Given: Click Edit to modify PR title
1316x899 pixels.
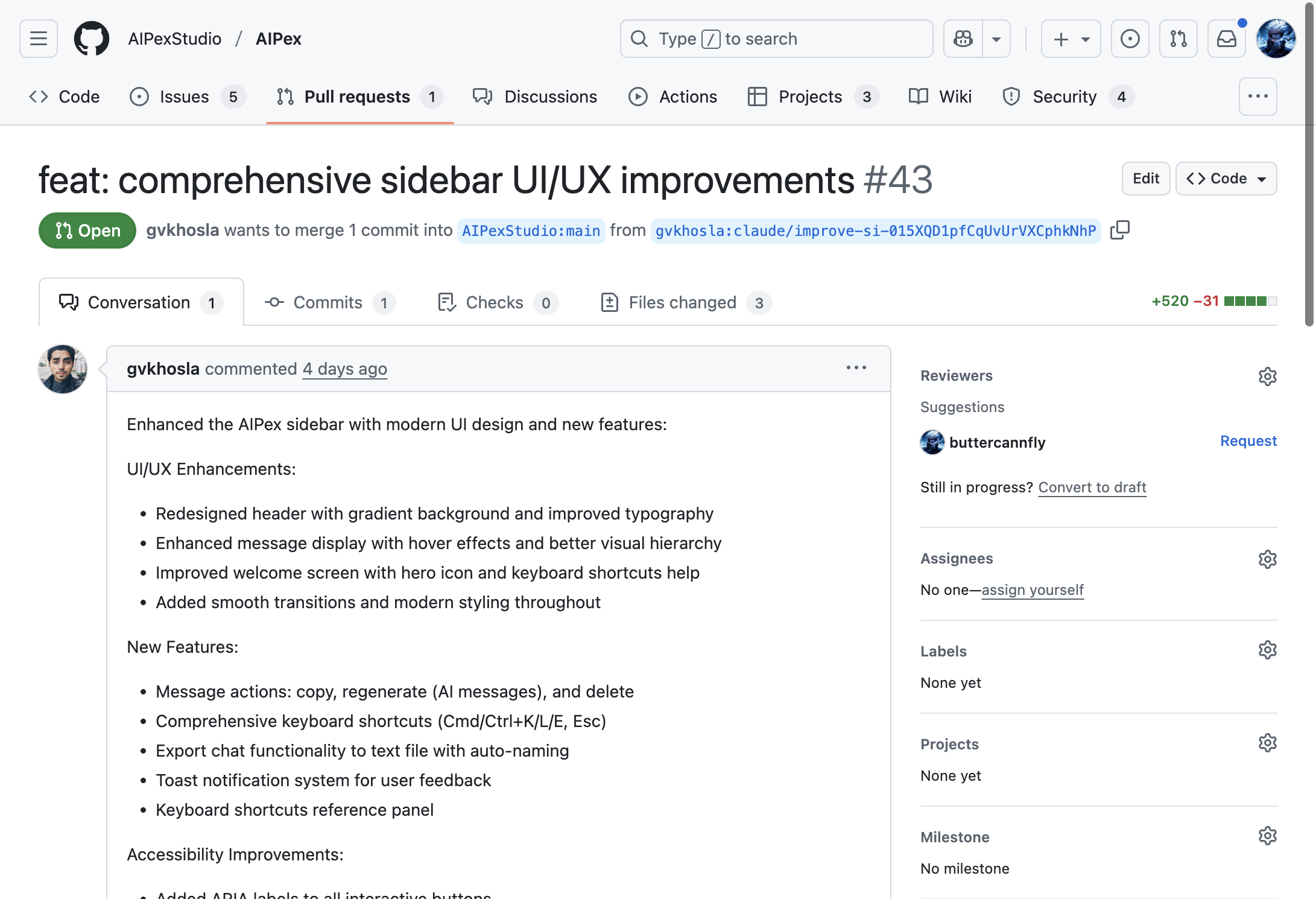Looking at the screenshot, I should pos(1145,179).
